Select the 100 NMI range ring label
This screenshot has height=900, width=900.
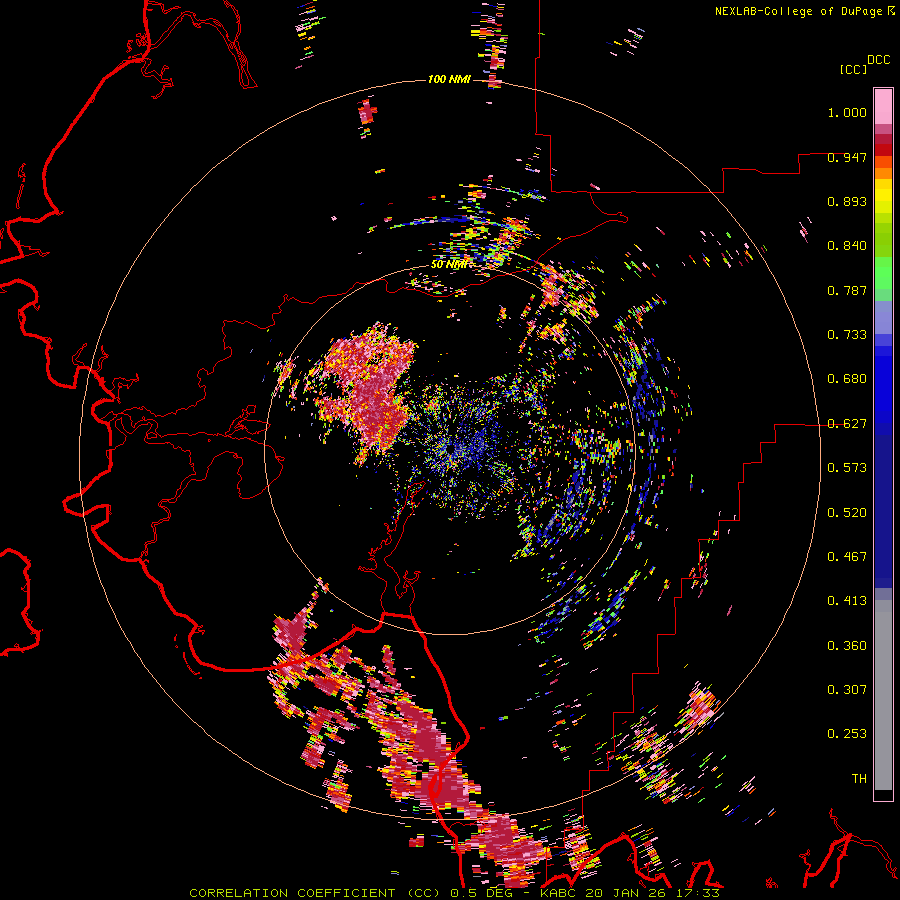pos(449,79)
